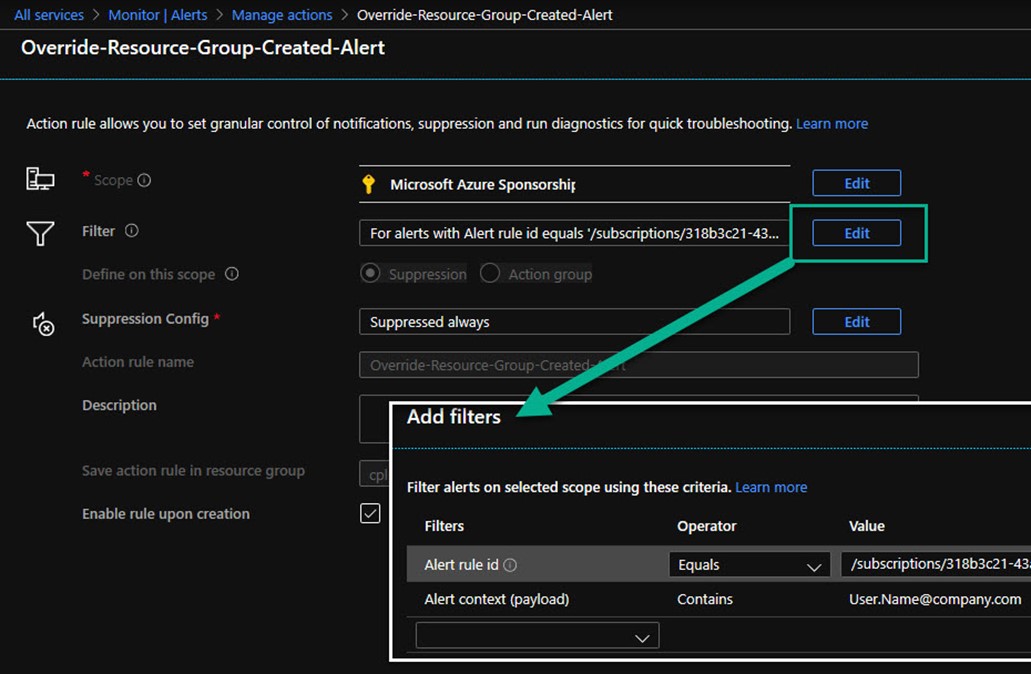Click Edit button for Filter
The width and height of the screenshot is (1031, 674).
click(x=856, y=233)
